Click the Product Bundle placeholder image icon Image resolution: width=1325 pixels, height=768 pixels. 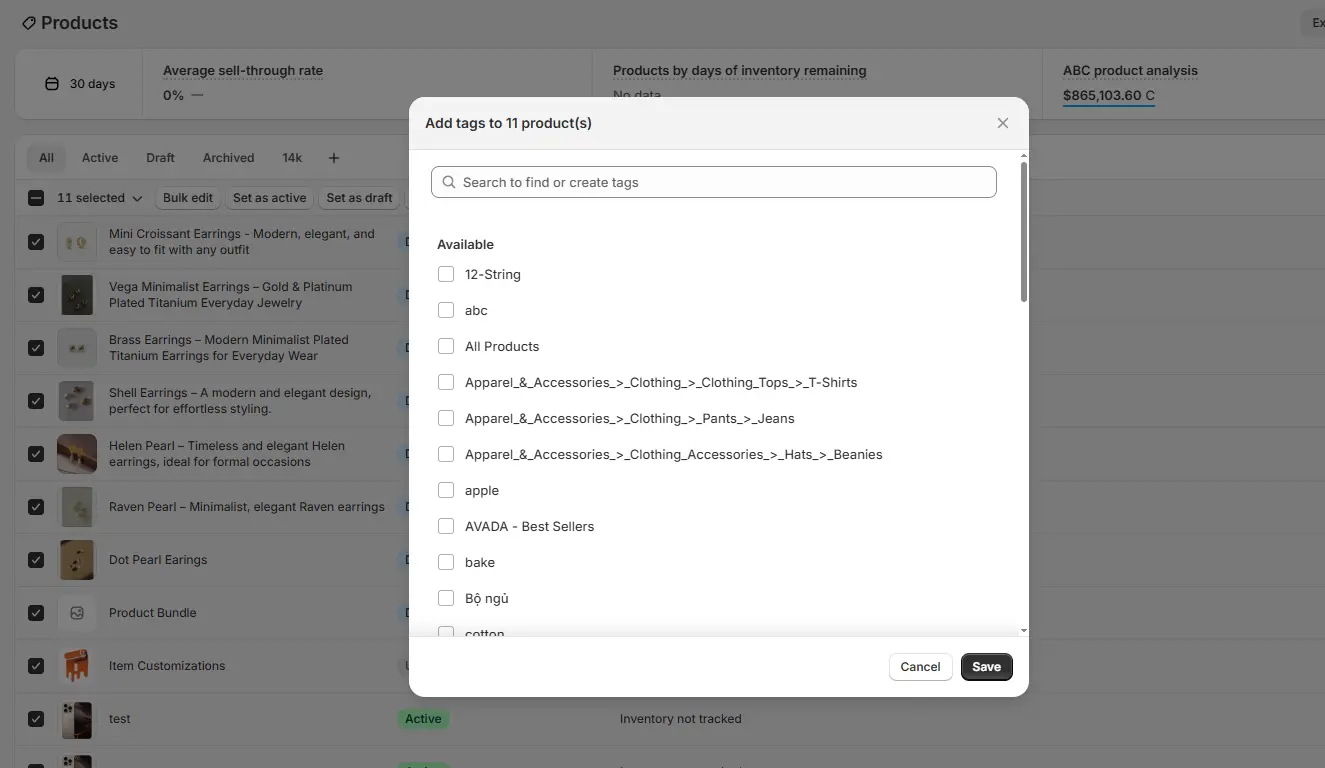tap(77, 612)
